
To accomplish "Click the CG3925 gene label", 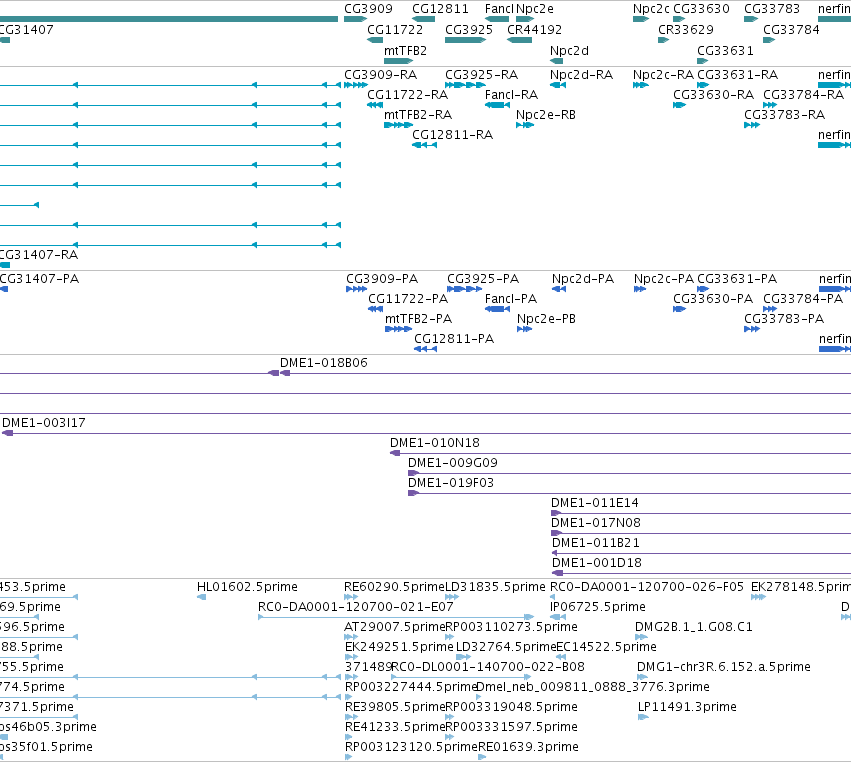I will [469, 30].
